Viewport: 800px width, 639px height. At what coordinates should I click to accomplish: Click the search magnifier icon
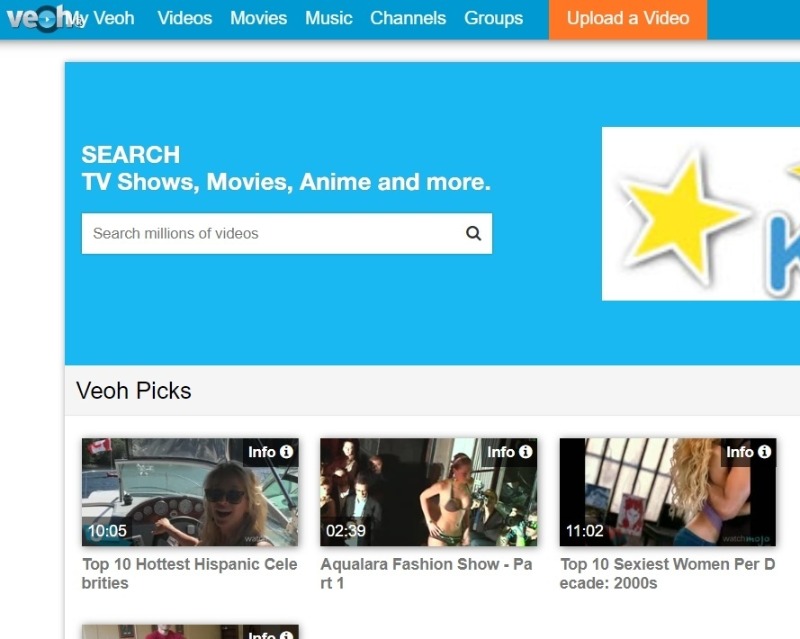click(473, 233)
